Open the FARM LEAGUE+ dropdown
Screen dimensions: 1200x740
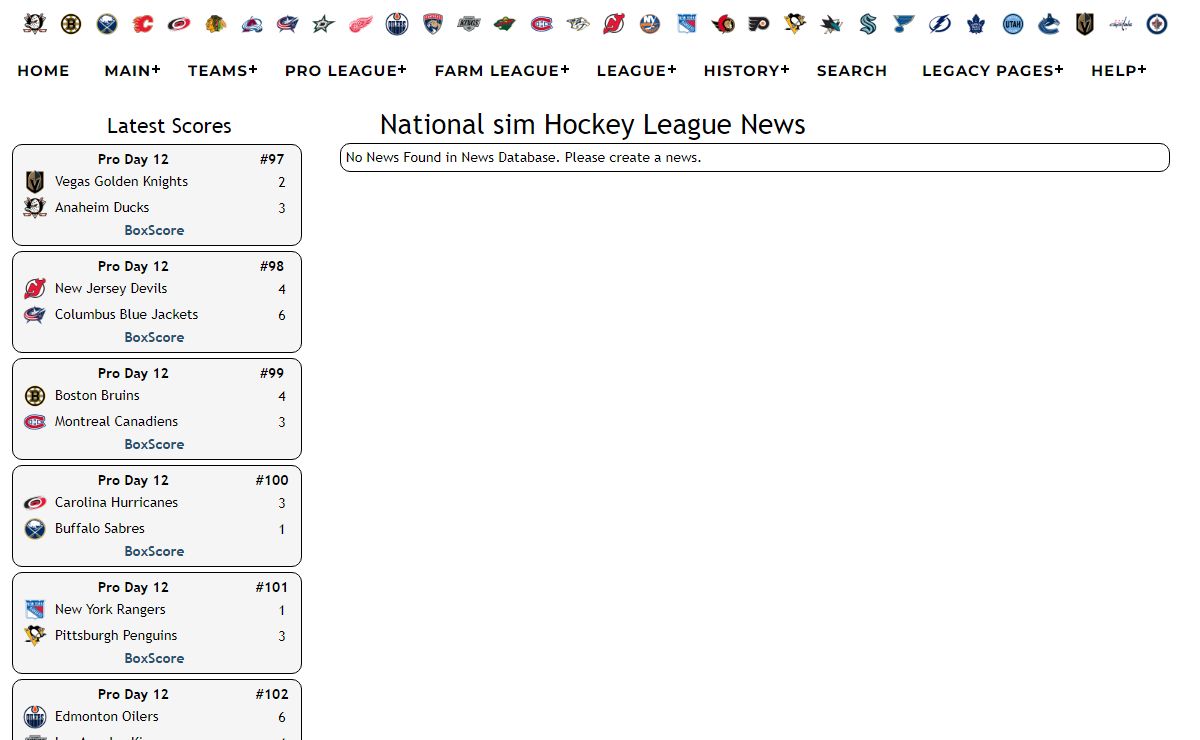pyautogui.click(x=502, y=70)
